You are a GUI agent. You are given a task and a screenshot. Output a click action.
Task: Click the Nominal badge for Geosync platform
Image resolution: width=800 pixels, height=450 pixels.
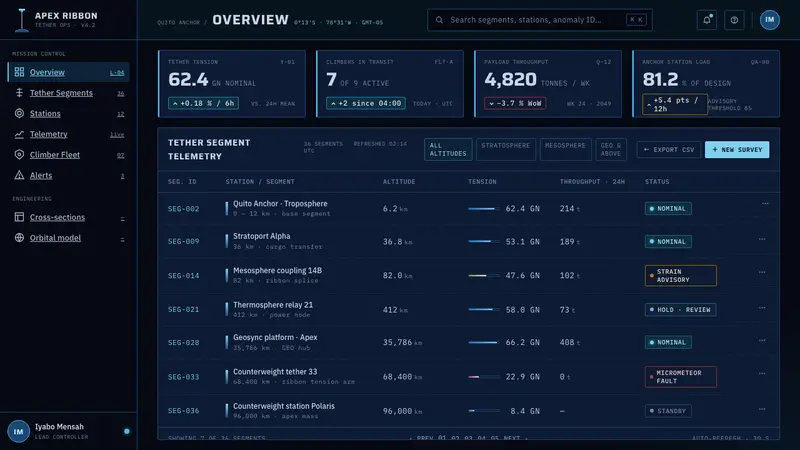[668, 342]
